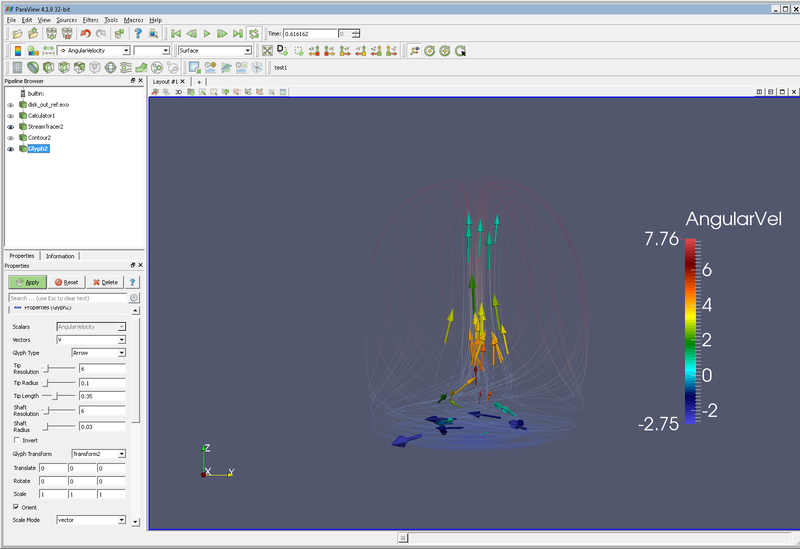Toggle the Invert checkbox

click(x=17, y=440)
